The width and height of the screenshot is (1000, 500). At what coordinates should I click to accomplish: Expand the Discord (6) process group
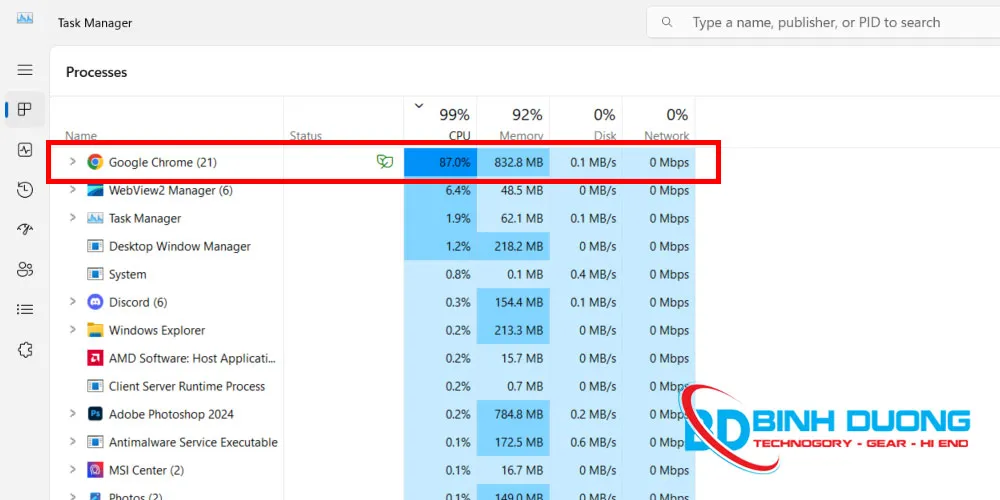73,302
